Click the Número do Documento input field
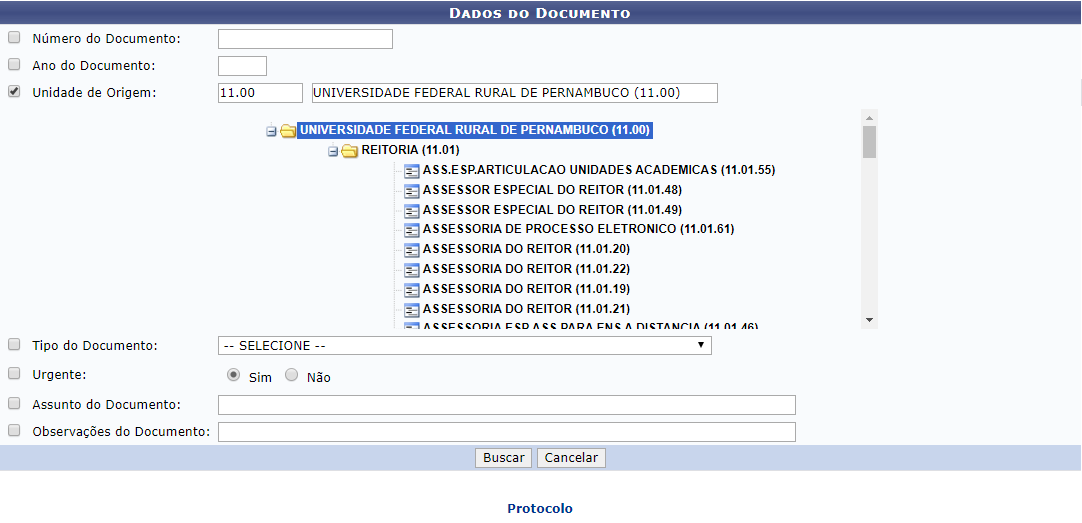The width and height of the screenshot is (1082, 523). [x=305, y=39]
